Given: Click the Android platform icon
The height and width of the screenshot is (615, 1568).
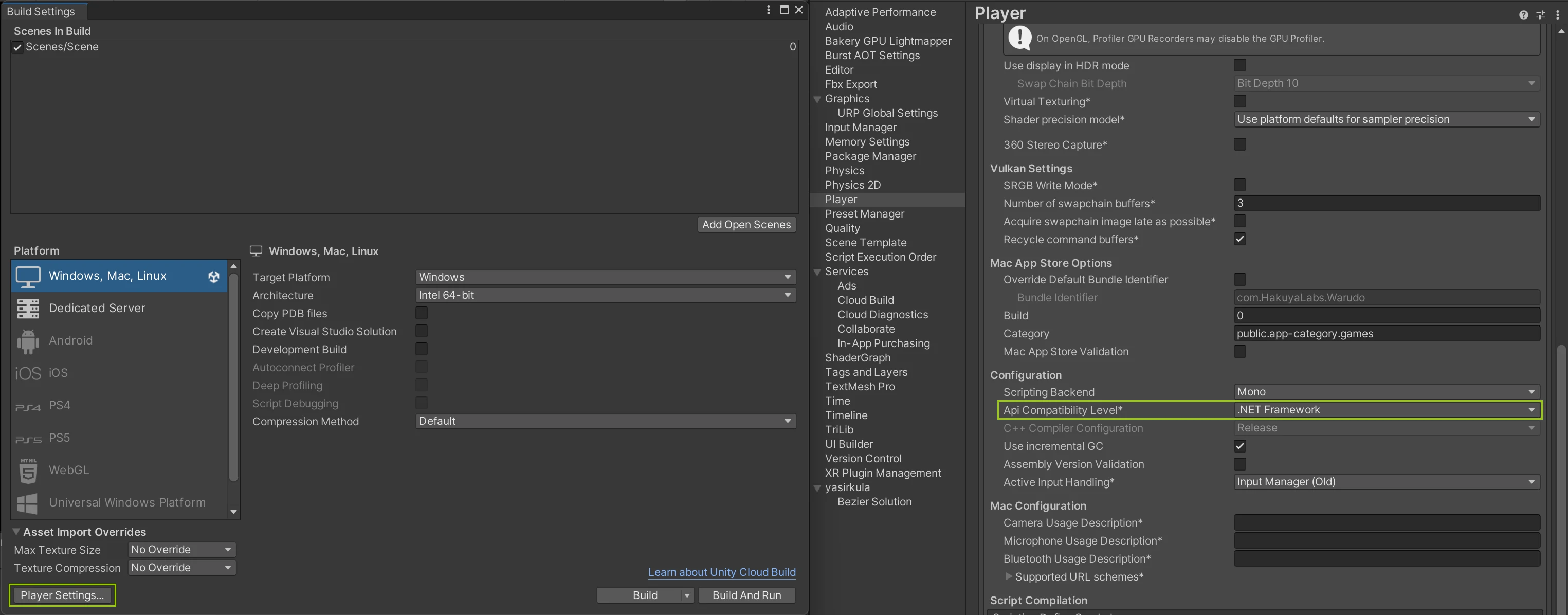Looking at the screenshot, I should tap(28, 341).
